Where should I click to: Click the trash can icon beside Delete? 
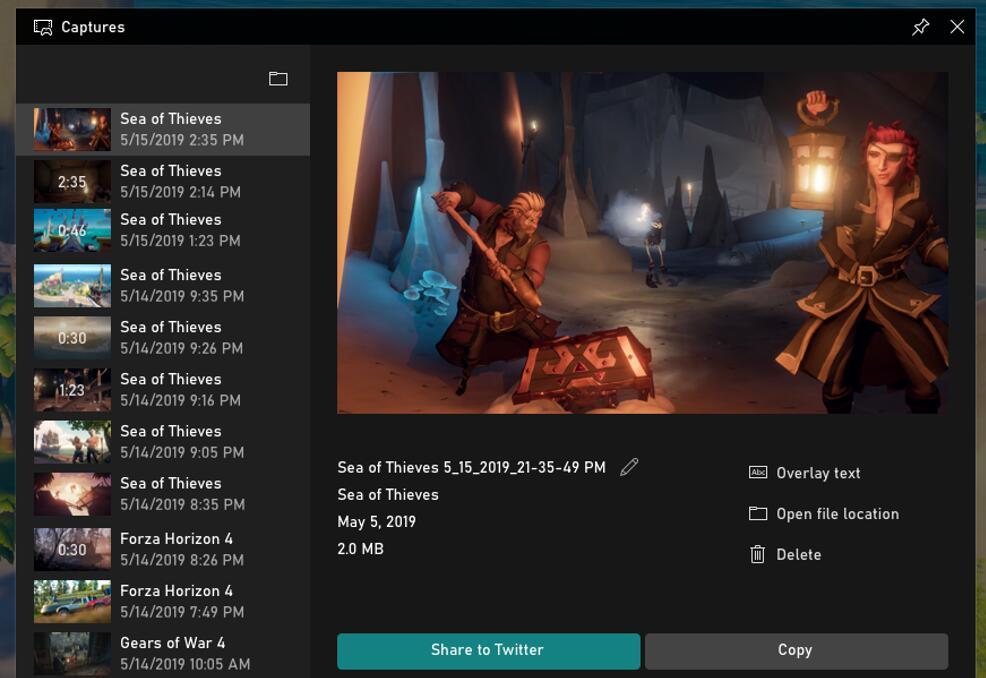pyautogui.click(x=758, y=554)
